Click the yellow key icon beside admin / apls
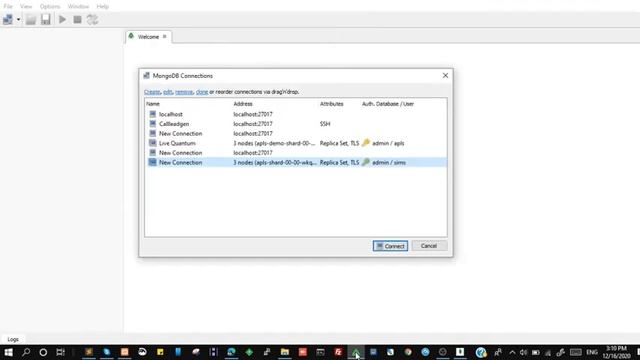640x360 pixels. (x=366, y=143)
